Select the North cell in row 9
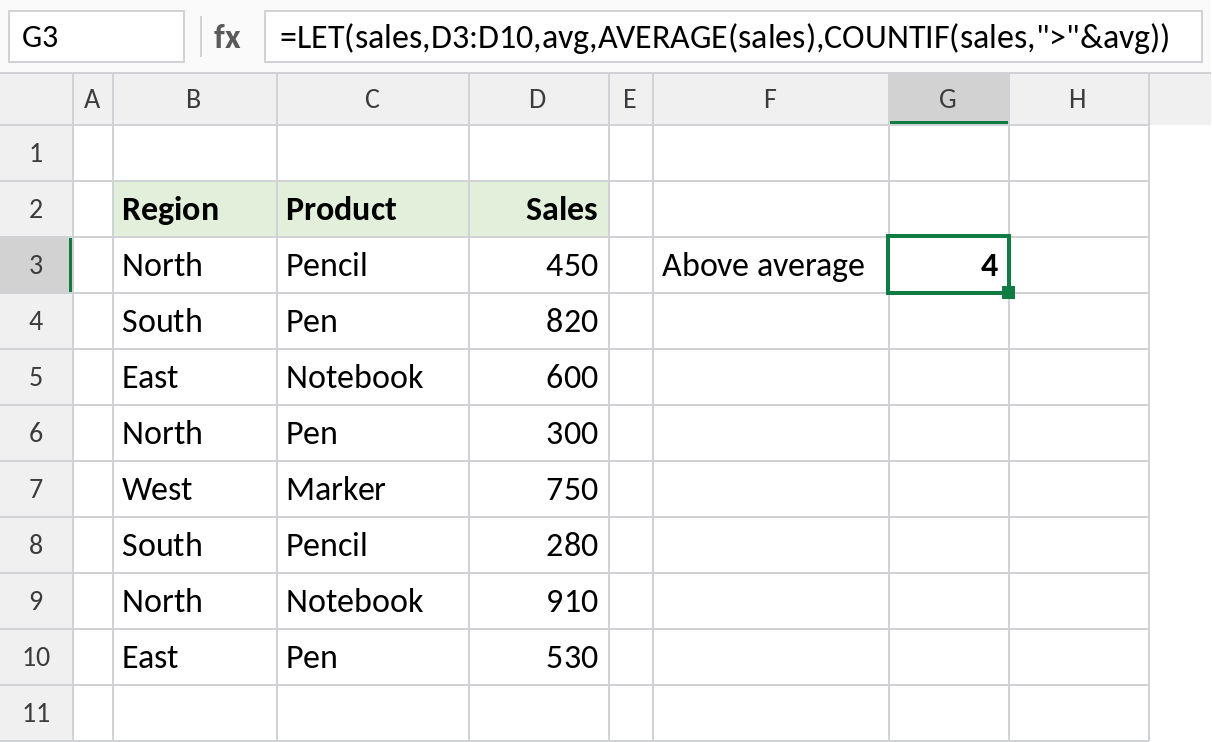Screen dimensions: 1212x742 click(195, 601)
